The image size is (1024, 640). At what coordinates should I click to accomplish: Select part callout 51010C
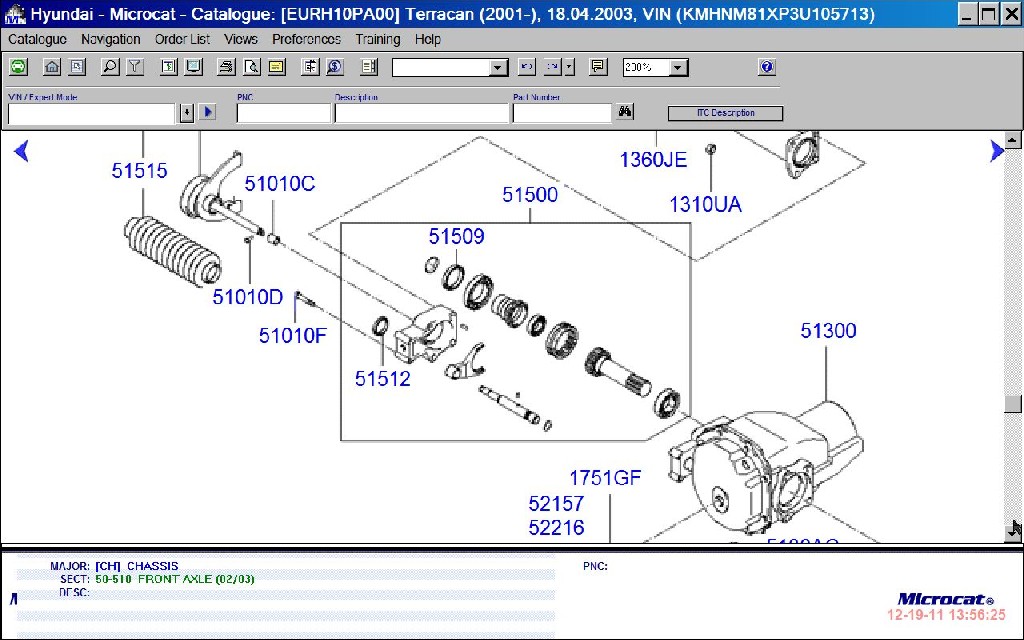click(280, 184)
